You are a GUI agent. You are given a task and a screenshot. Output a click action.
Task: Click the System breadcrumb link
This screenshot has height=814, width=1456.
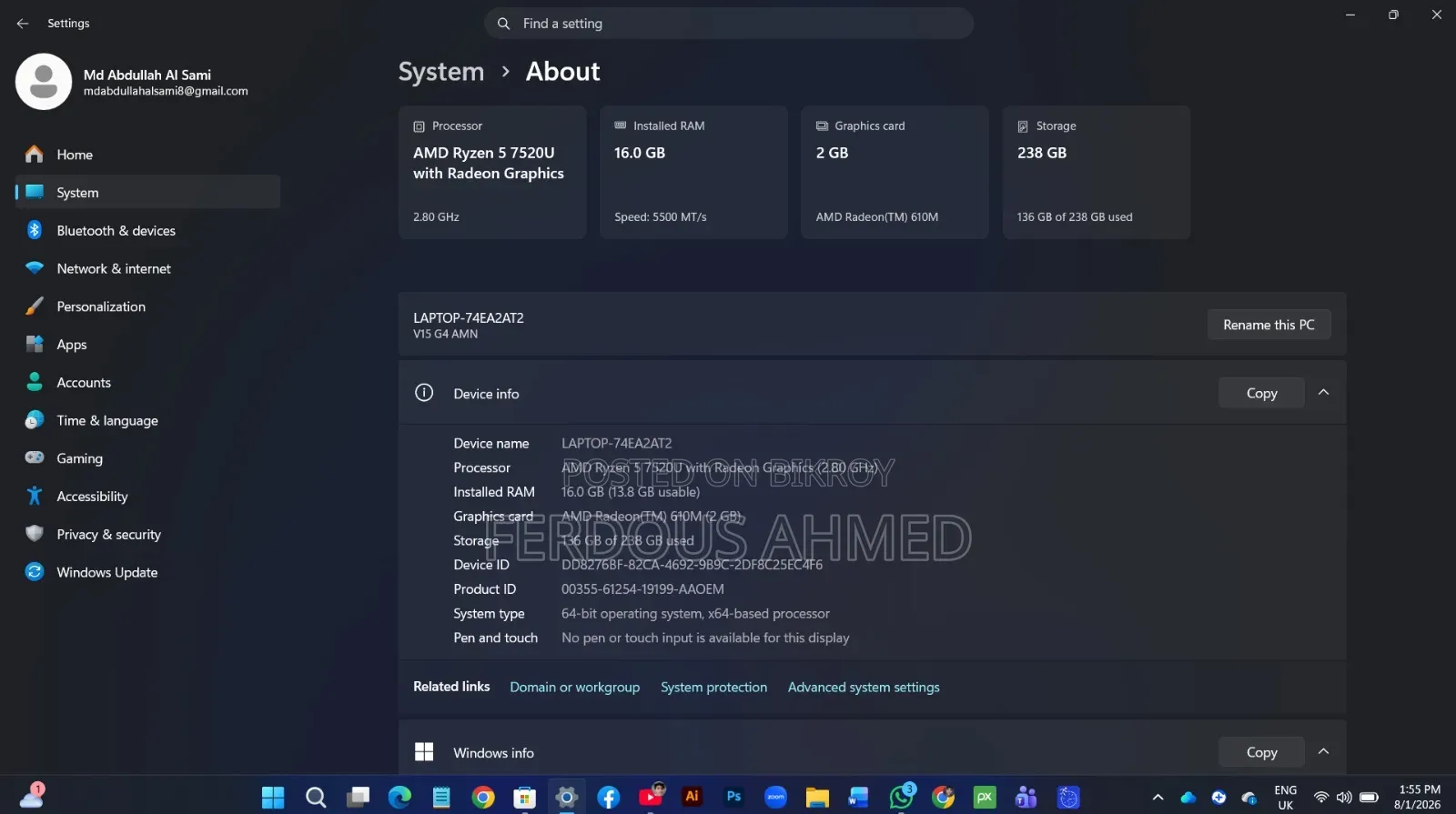pos(441,72)
